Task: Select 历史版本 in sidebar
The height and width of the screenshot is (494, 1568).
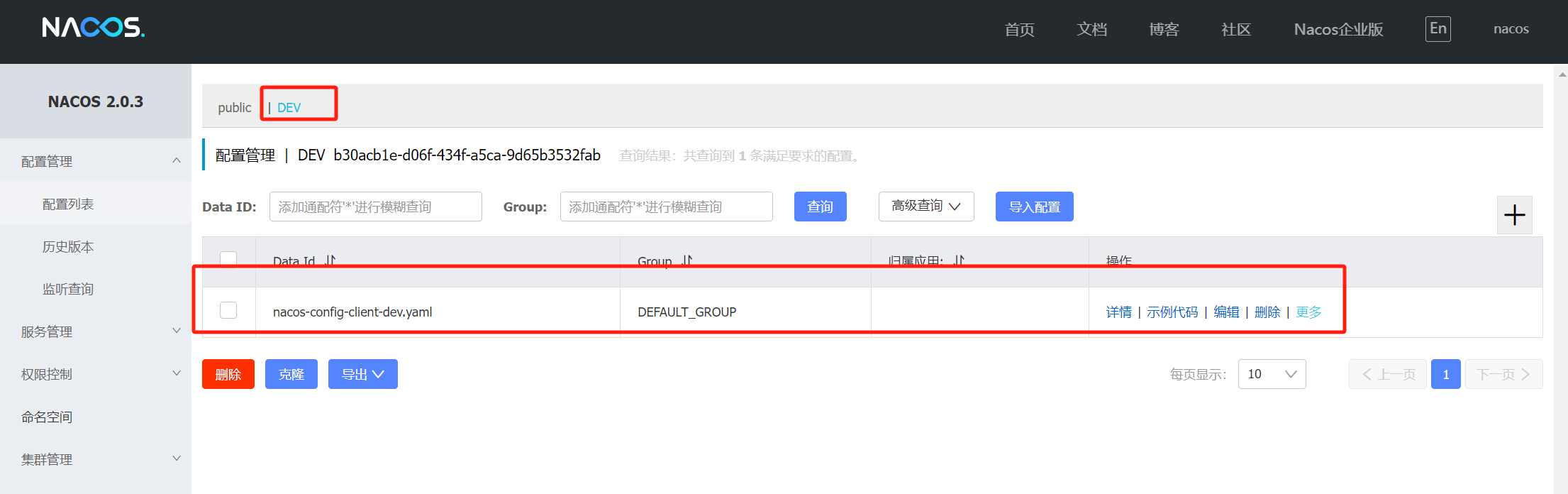Action: (x=96, y=246)
